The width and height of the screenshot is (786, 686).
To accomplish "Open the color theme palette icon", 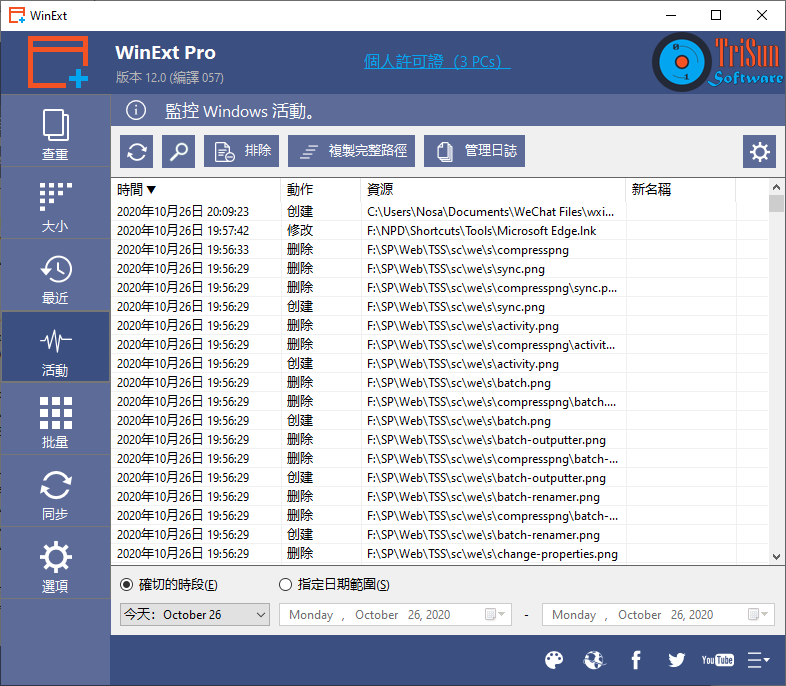I will (x=554, y=660).
